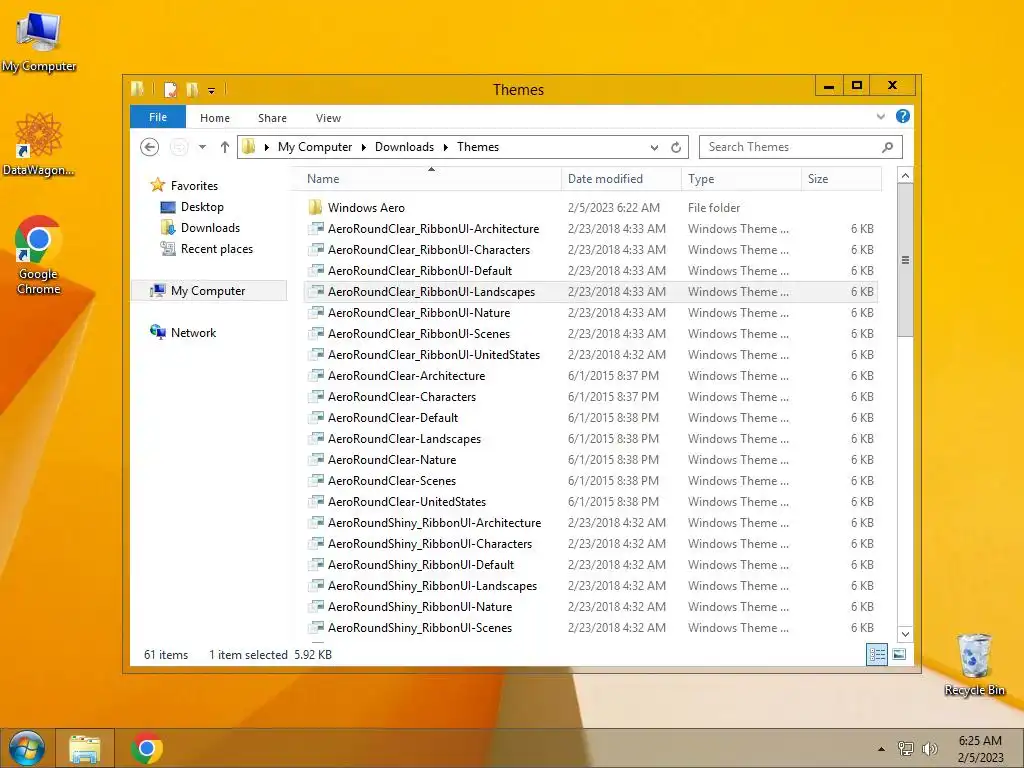Select Google Chrome desktop shortcut
Screen dimensions: 1024x768
coord(39,255)
